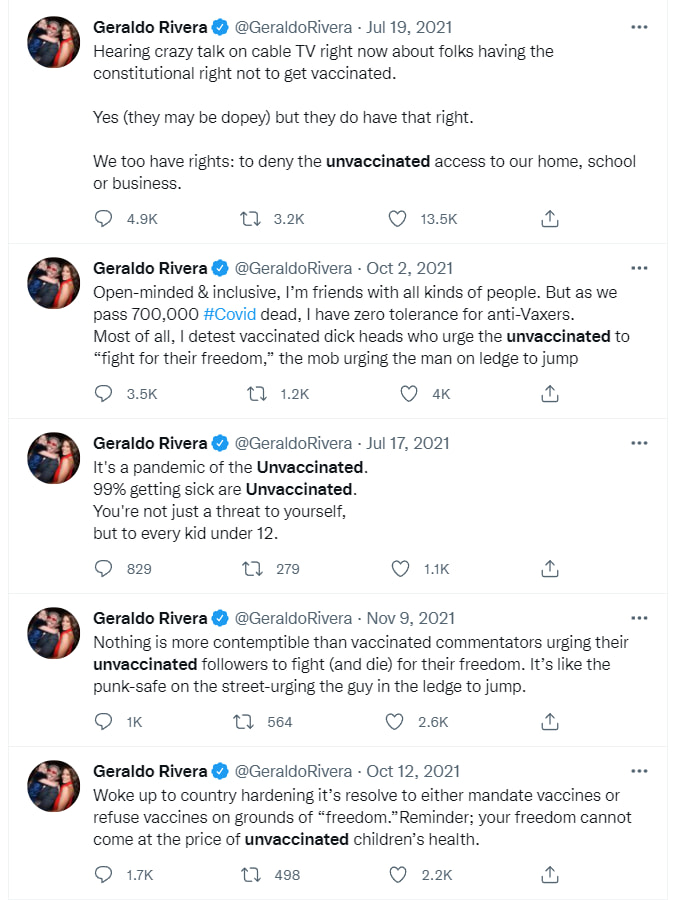The width and height of the screenshot is (689, 900).
Task: Open the @GeraldoRivera handle on the Oct 12 tweet
Action: tap(293, 771)
